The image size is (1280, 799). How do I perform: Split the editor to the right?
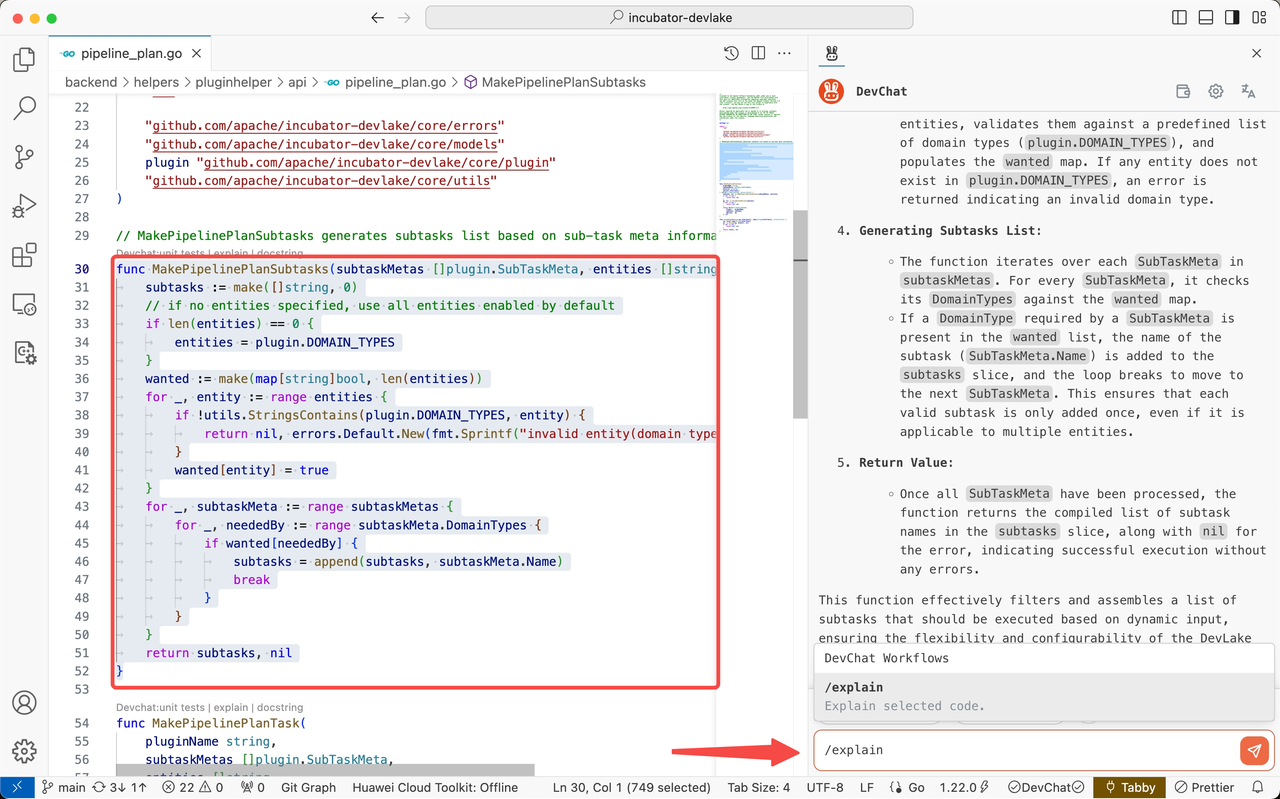tap(758, 53)
